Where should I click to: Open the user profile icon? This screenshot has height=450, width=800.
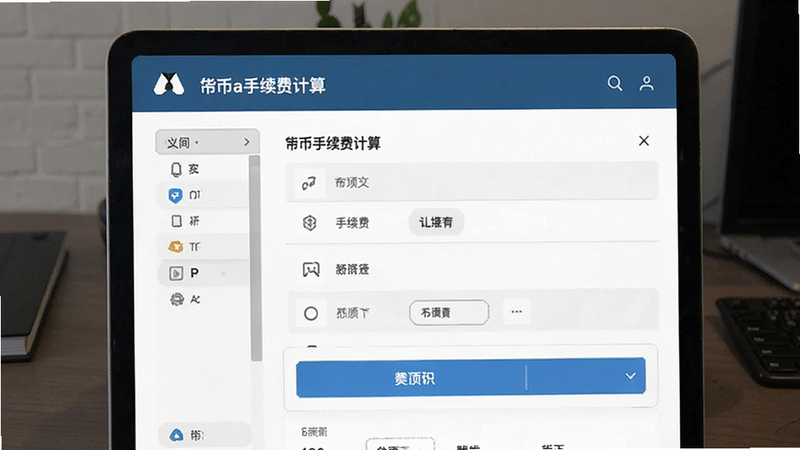pyautogui.click(x=646, y=83)
